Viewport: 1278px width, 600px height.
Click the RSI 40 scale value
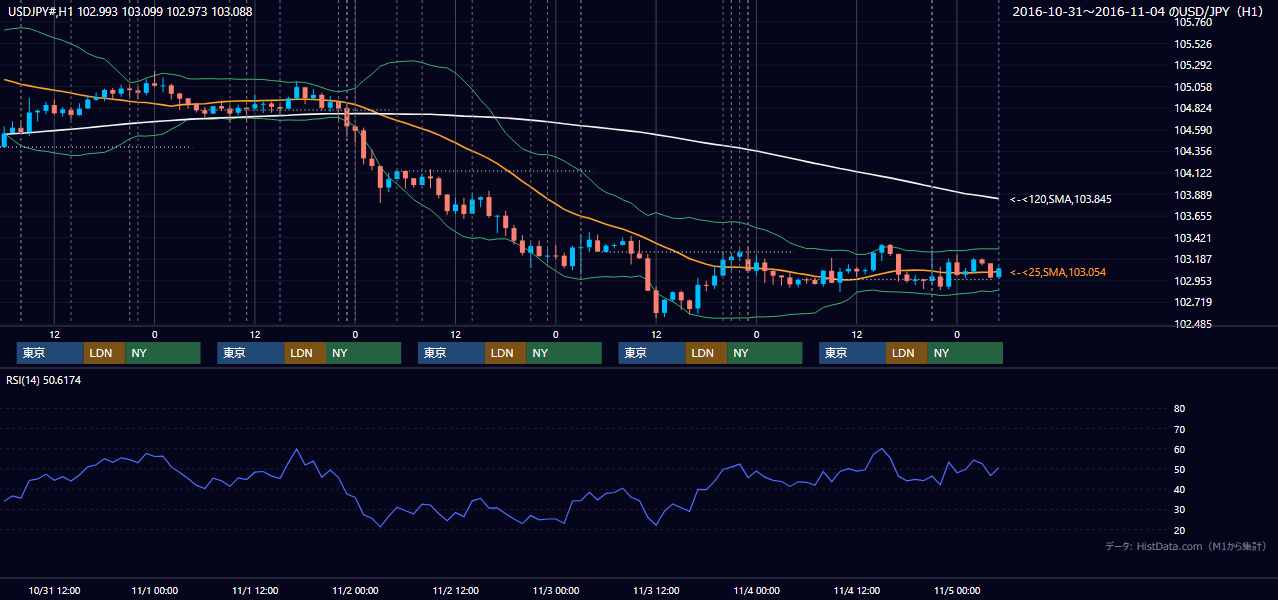coord(1180,489)
